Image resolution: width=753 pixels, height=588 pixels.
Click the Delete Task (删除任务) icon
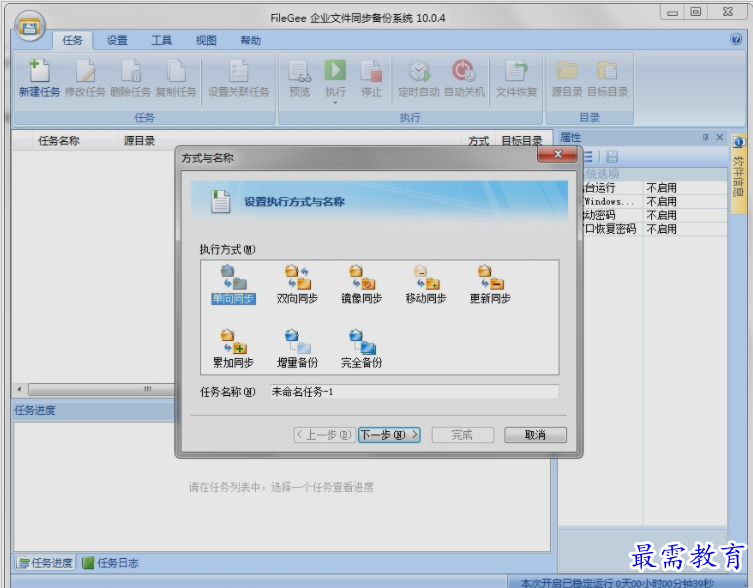130,78
